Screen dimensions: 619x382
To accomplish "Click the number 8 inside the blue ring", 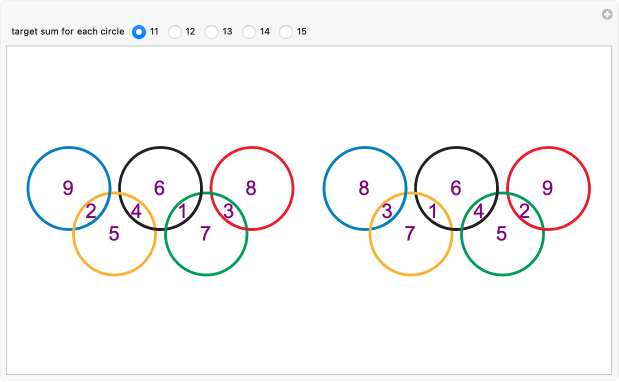I will pyautogui.click(x=364, y=188).
